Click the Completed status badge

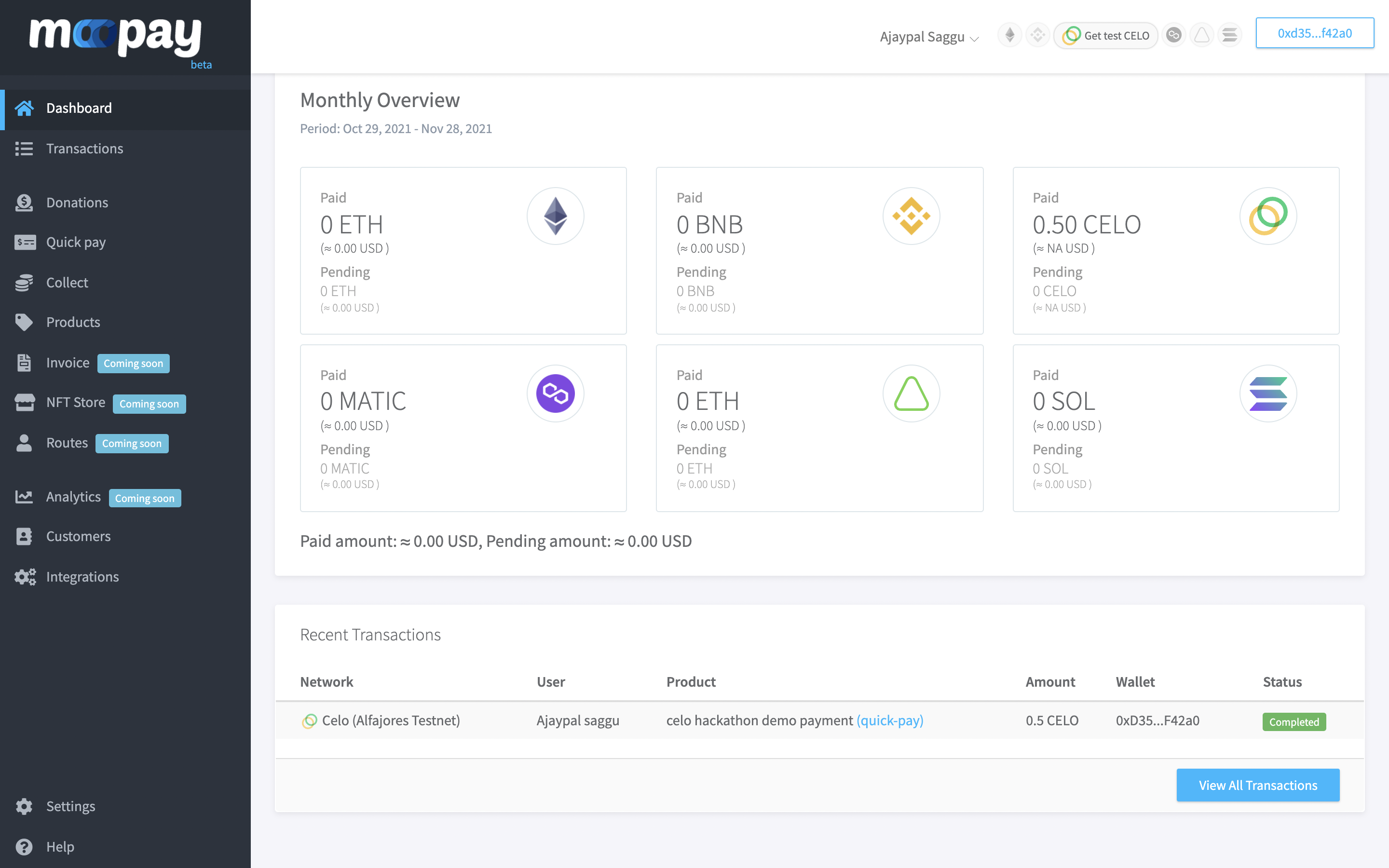point(1294,721)
